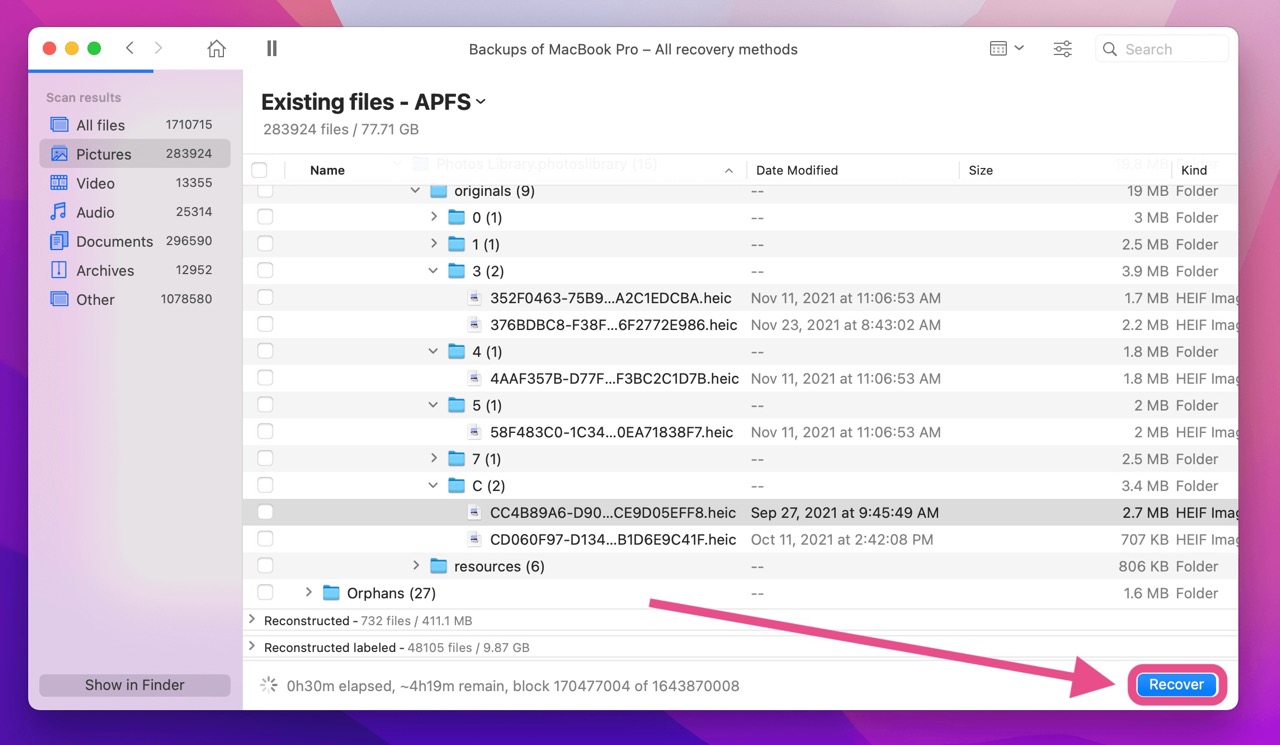Click the Orphans folder icon
This screenshot has width=1280, height=745.
click(x=331, y=593)
